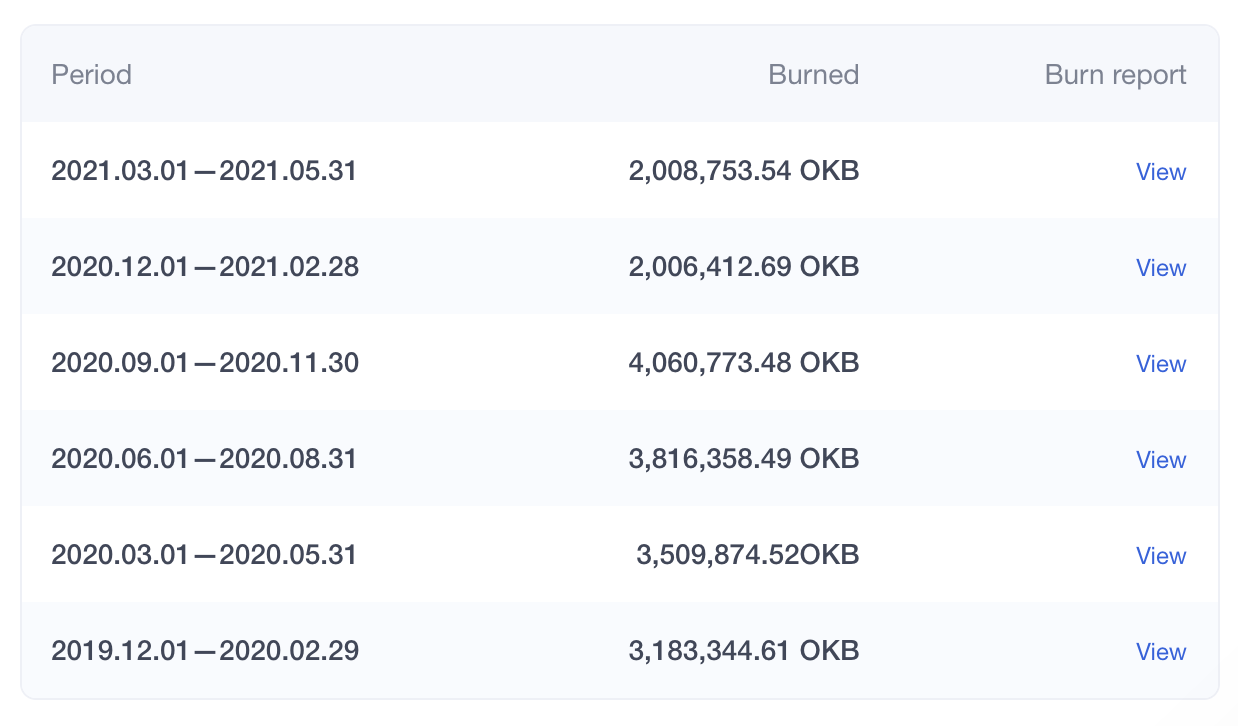1238x726 pixels.
Task: Click the Burn report column header
Action: click(x=1115, y=75)
